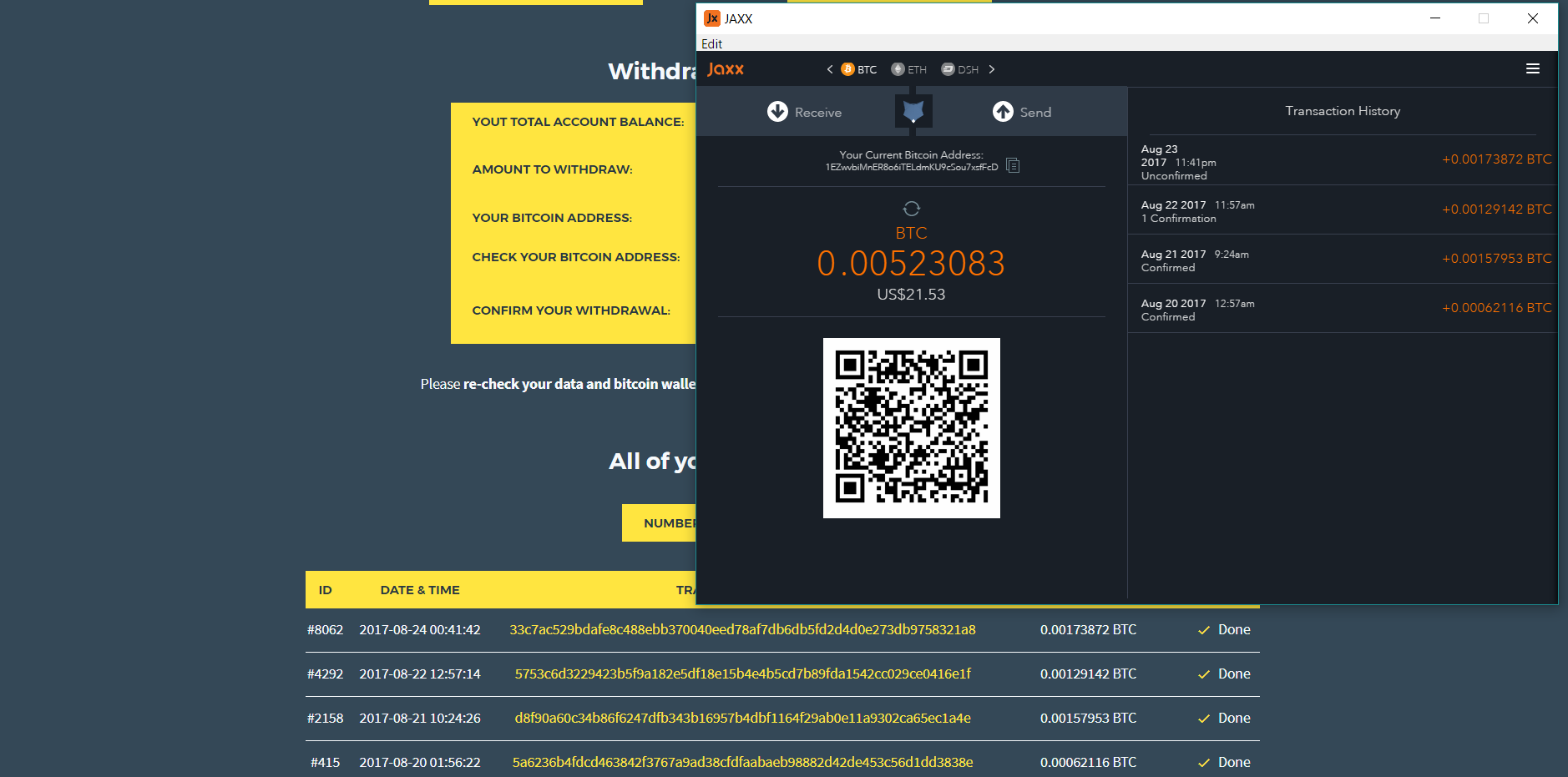
Task: Click the YOUT TOTAL ACCOUNT BALANCE label
Action: click(578, 122)
